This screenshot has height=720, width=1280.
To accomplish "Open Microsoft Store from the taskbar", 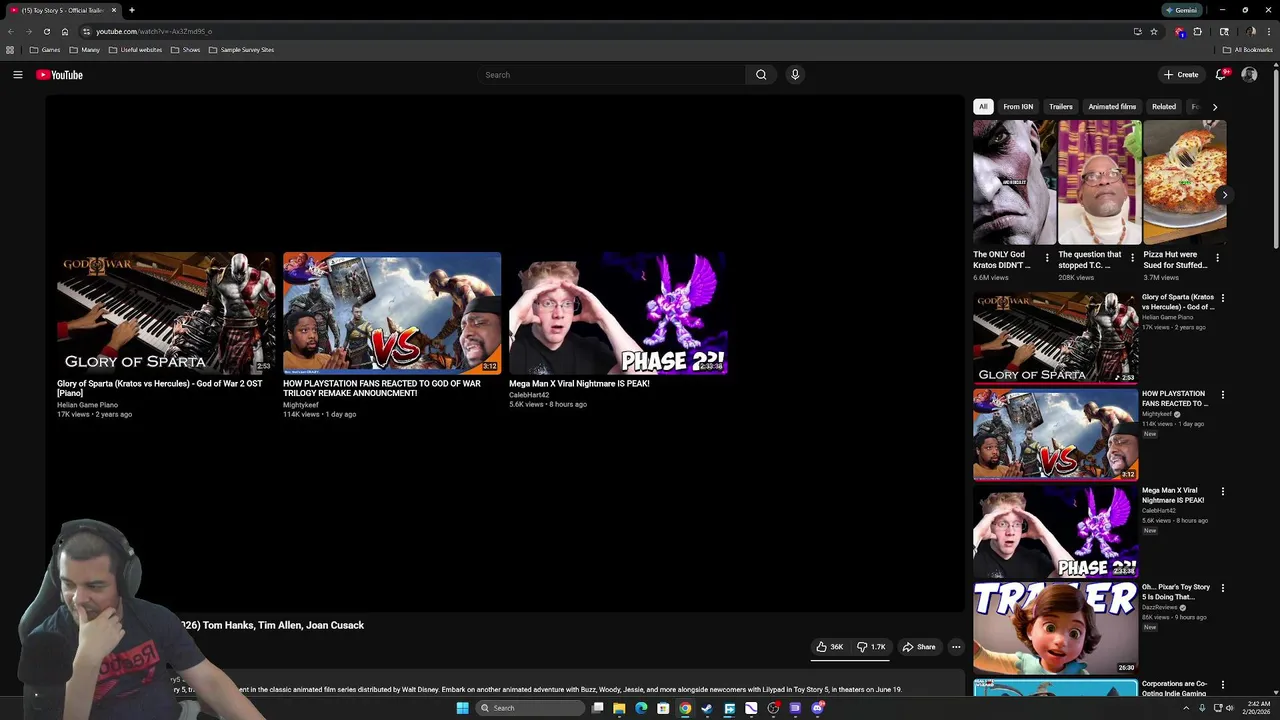I will (663, 708).
